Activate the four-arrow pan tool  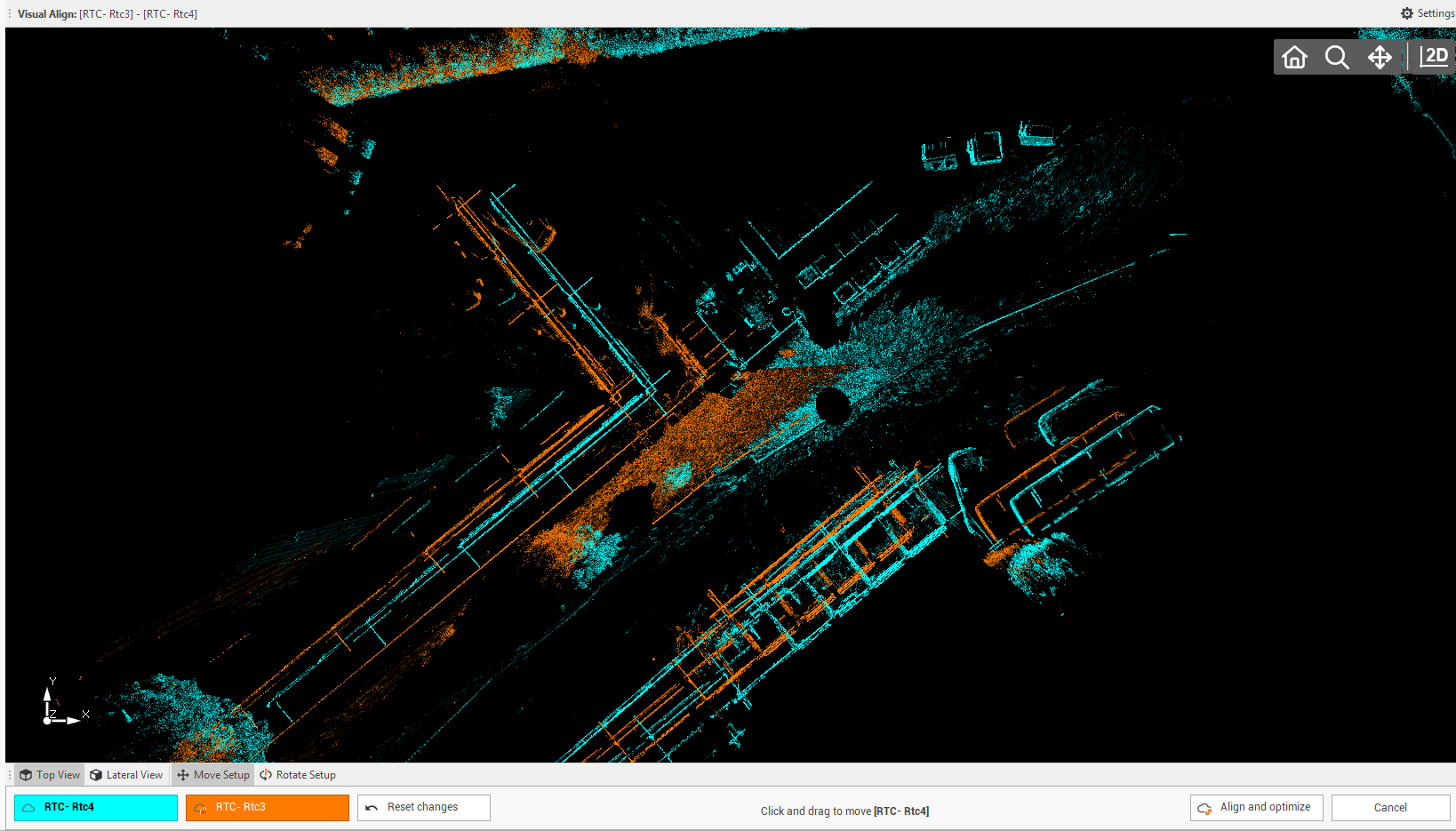pos(1380,58)
